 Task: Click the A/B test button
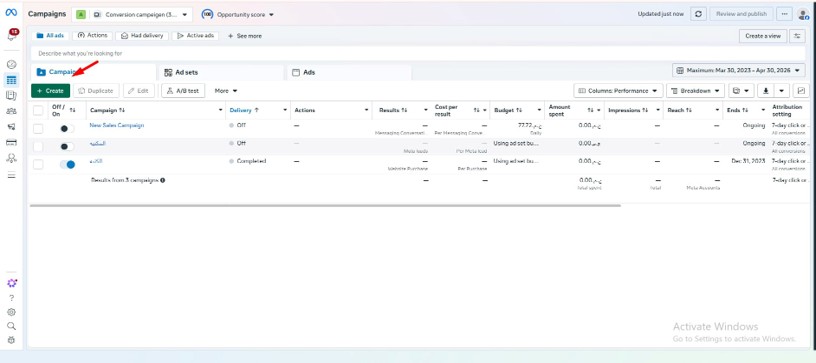point(183,90)
